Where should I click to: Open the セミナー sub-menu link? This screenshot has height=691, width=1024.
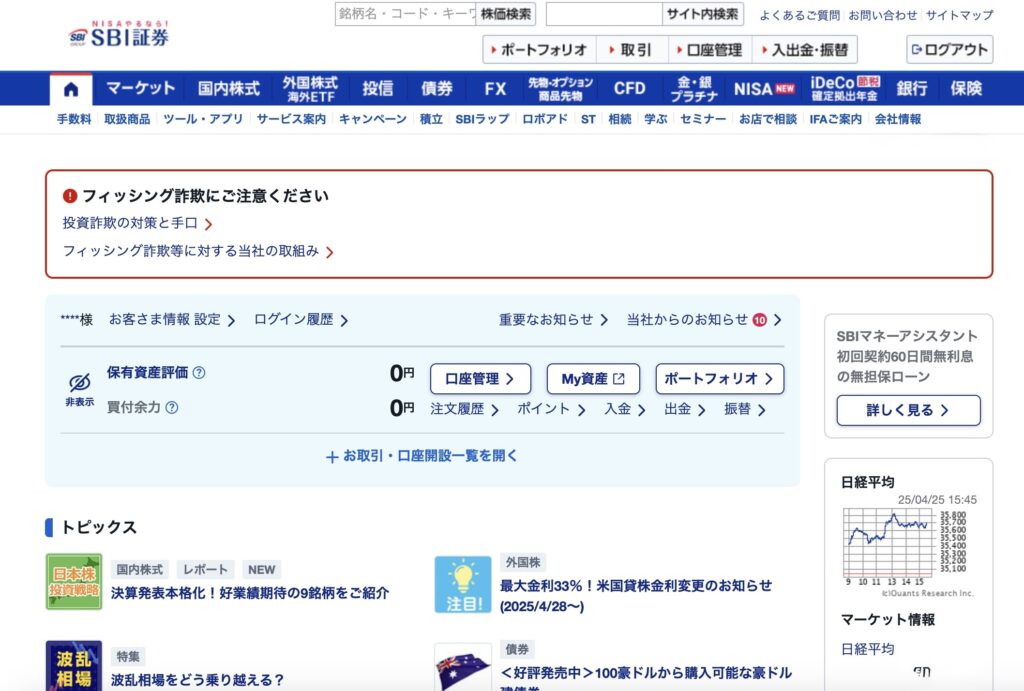pos(703,120)
